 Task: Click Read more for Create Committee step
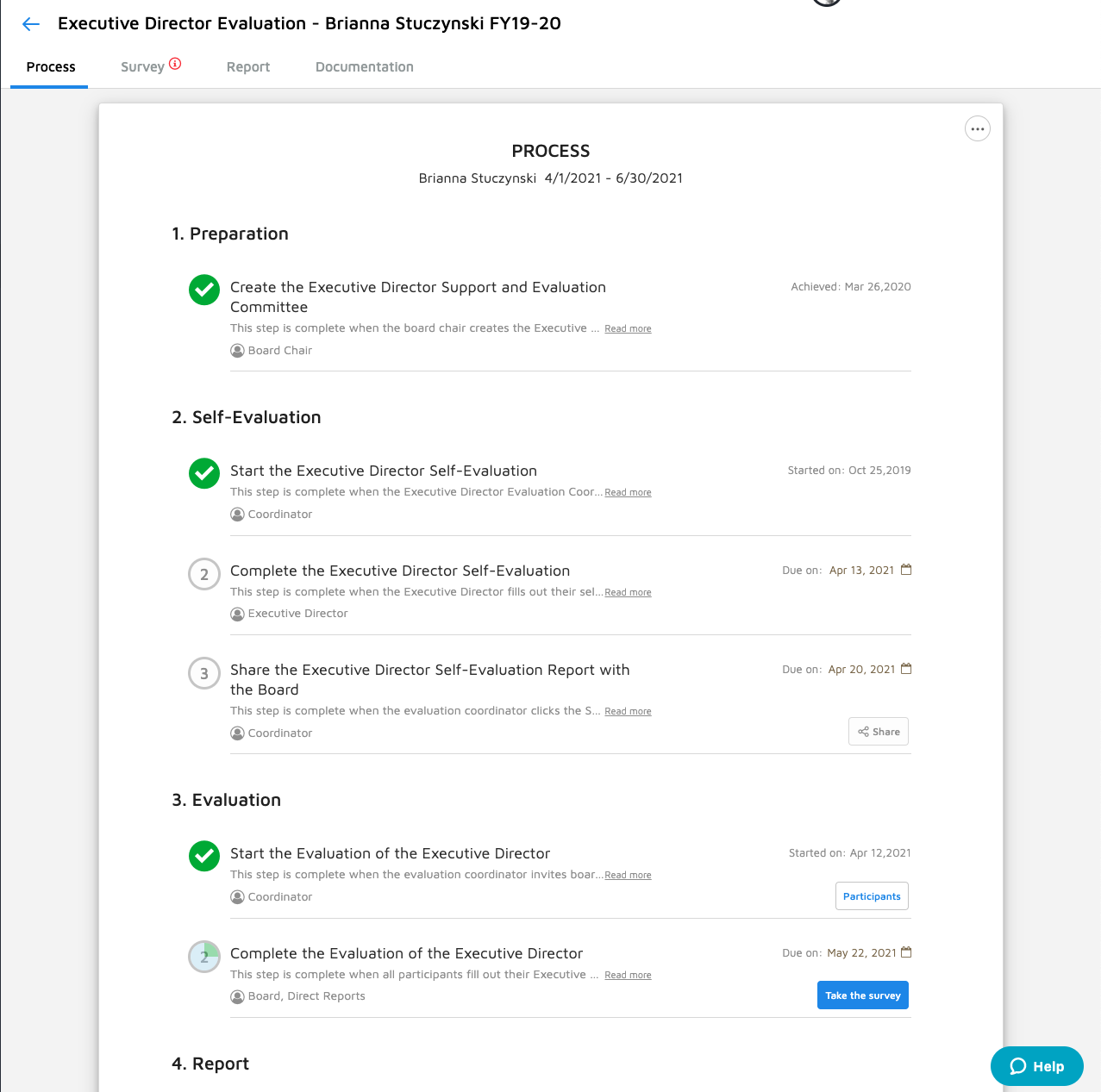pos(628,329)
